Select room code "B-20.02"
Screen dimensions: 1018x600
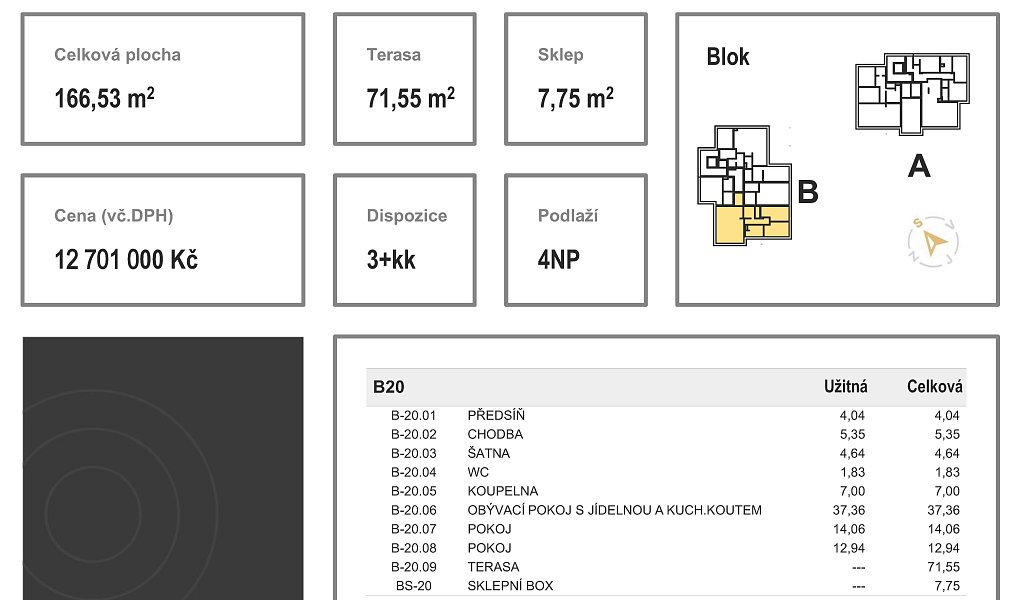414,434
